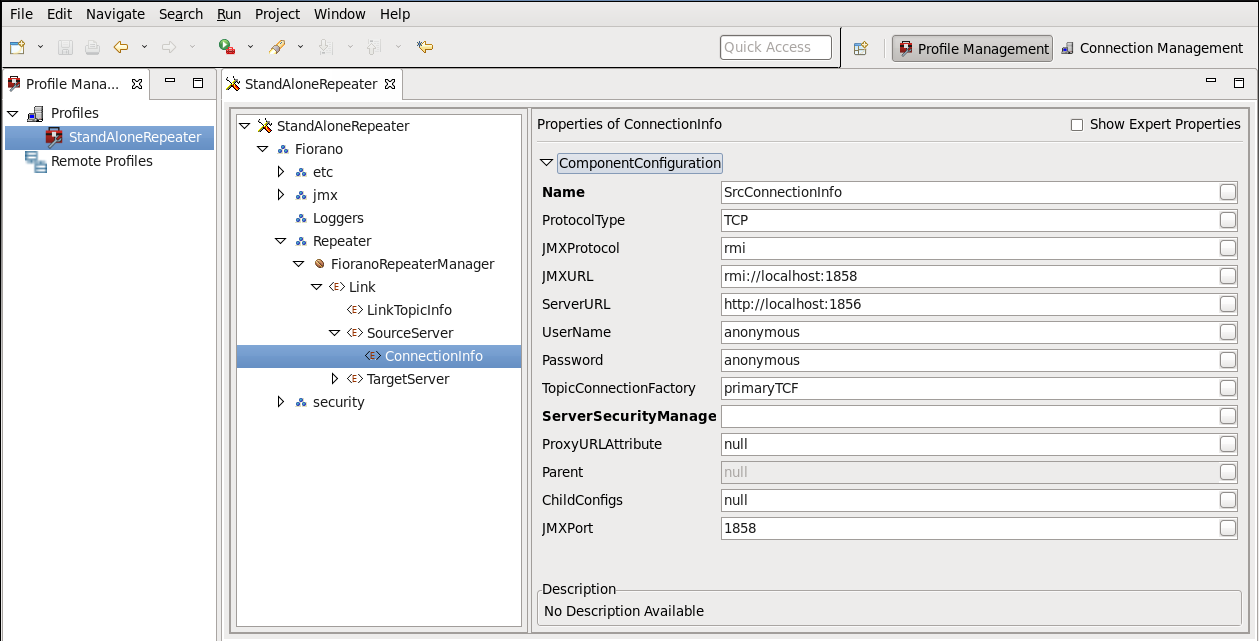Switch to Profile Management perspective

(972, 48)
